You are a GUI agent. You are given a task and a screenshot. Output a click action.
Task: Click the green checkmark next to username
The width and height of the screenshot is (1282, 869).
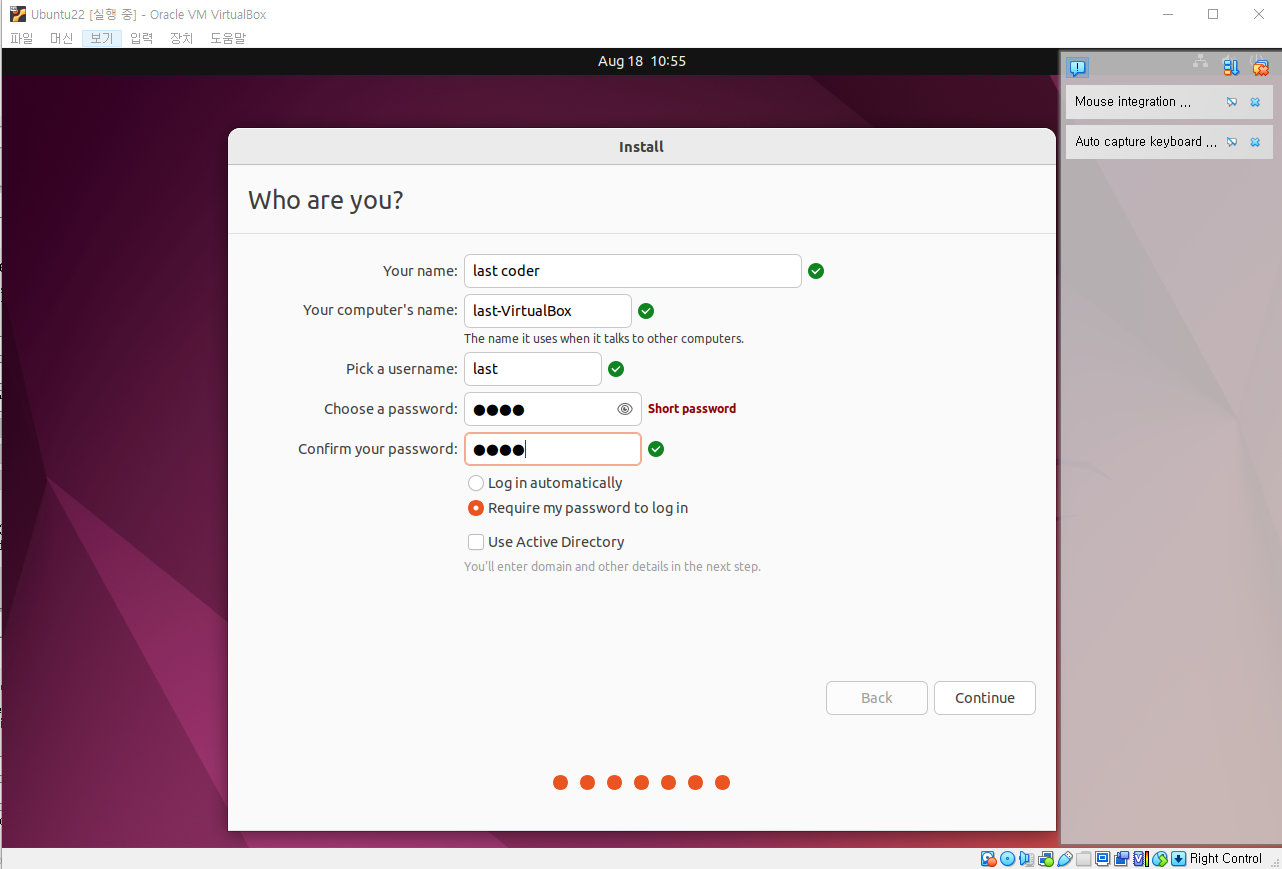(616, 369)
